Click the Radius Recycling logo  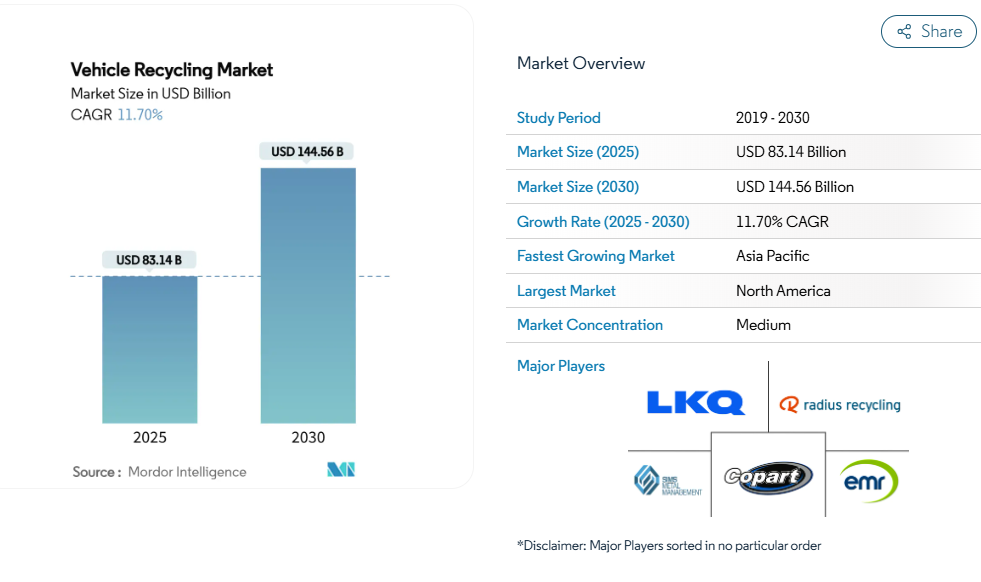click(x=840, y=405)
